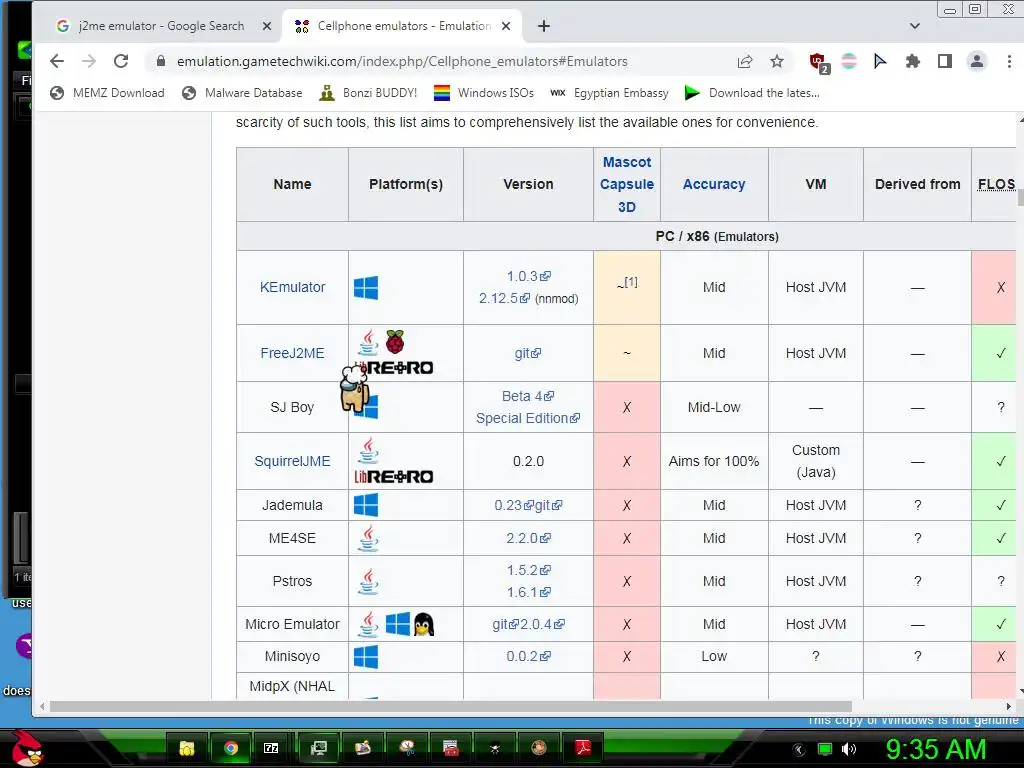This screenshot has height=768, width=1024.
Task: Open the file explorer folder taskbar icon
Action: pyautogui.click(x=187, y=748)
